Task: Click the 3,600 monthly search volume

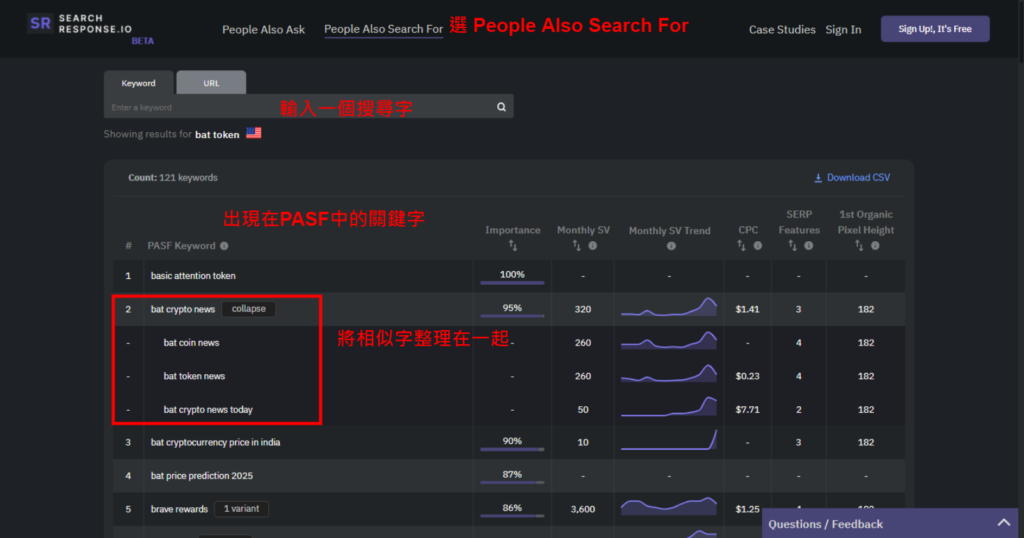Action: (x=583, y=509)
